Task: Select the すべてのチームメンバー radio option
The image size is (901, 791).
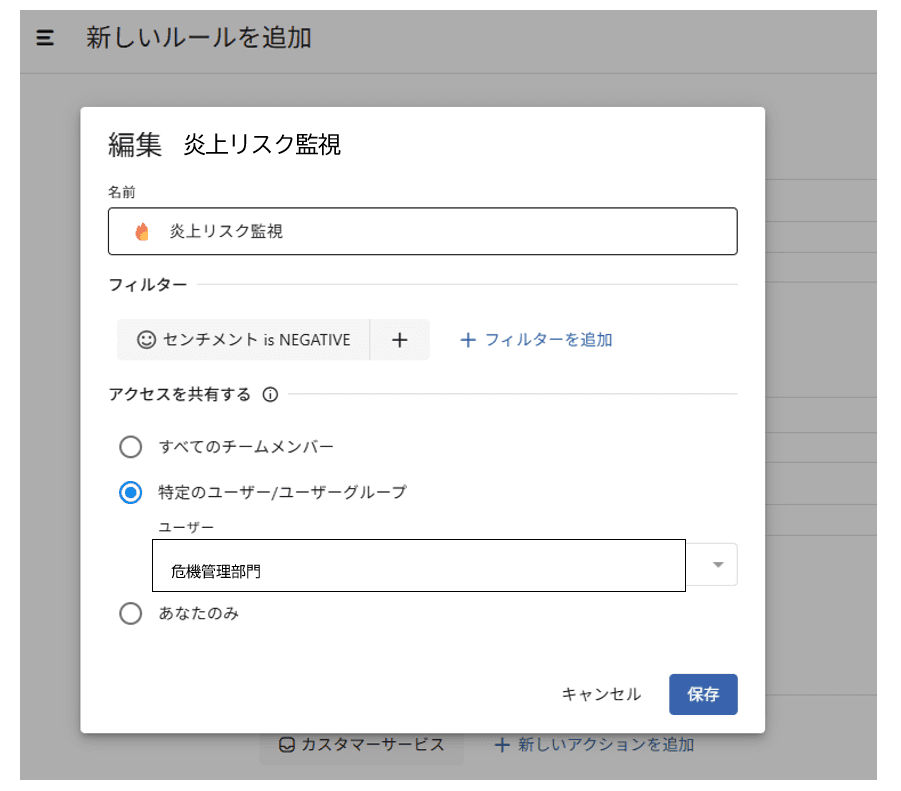Action: click(131, 447)
